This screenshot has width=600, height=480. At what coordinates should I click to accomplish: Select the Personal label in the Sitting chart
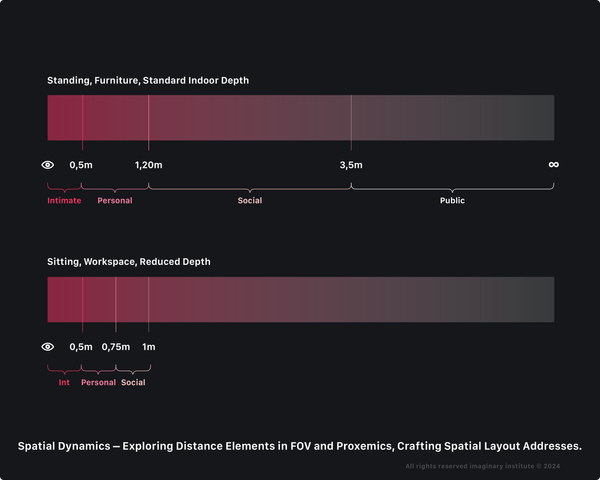[98, 383]
